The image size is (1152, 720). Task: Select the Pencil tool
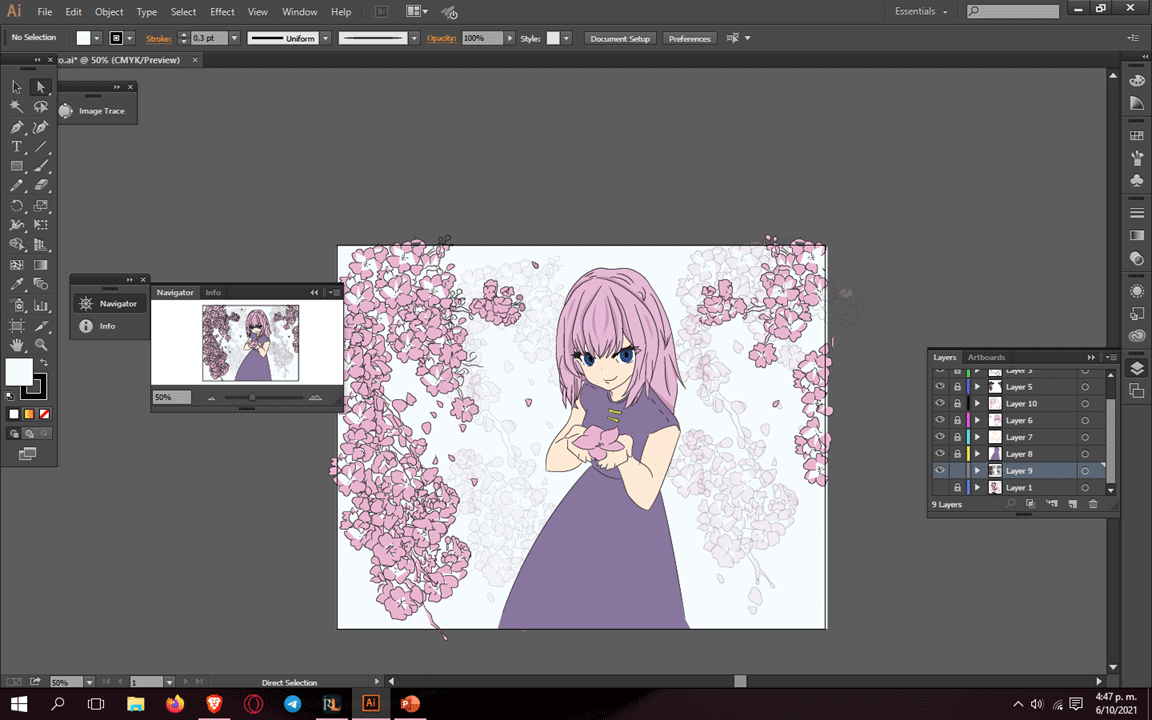16,186
